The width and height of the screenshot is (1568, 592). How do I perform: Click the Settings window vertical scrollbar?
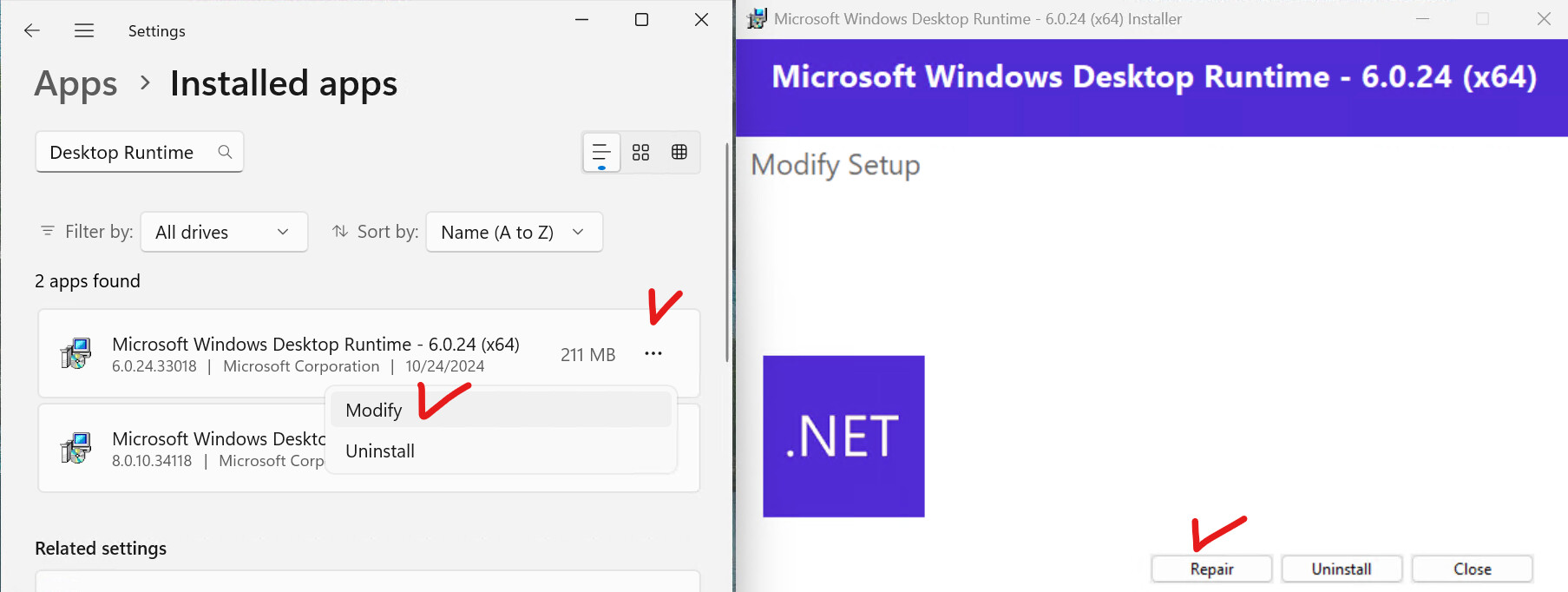click(727, 252)
